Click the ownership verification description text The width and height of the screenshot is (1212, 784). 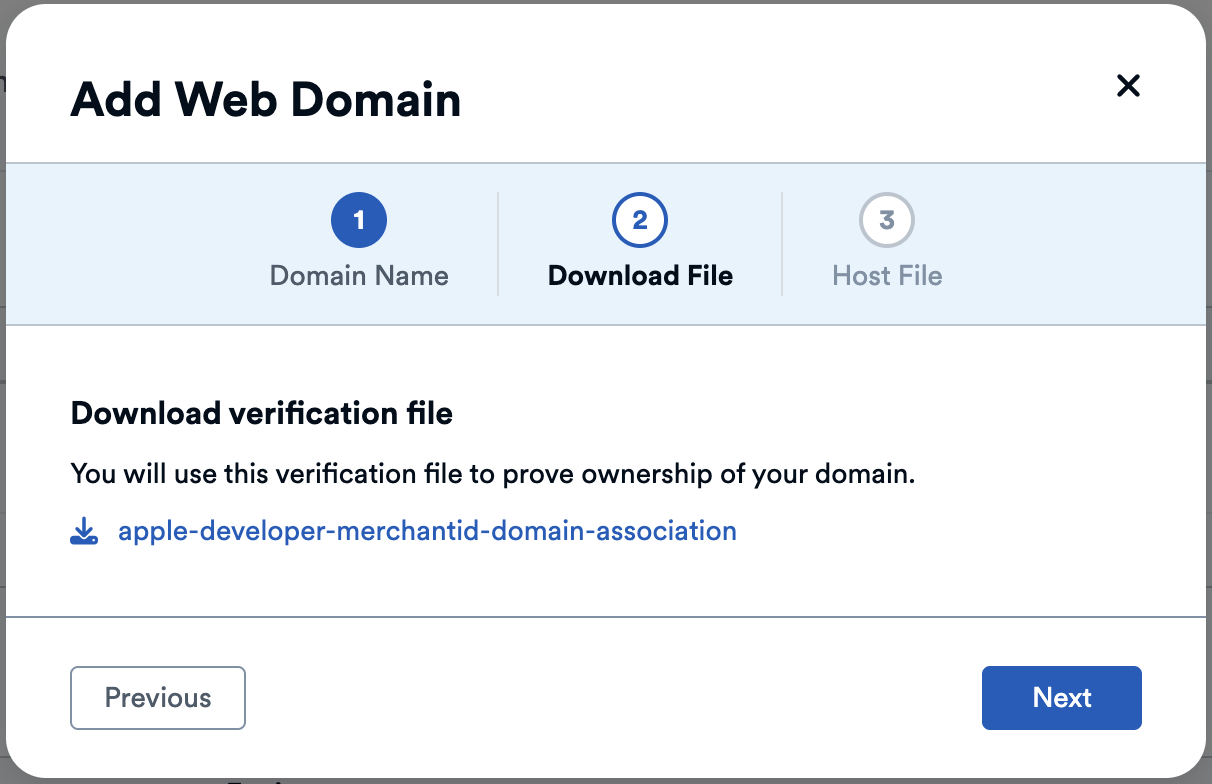493,474
